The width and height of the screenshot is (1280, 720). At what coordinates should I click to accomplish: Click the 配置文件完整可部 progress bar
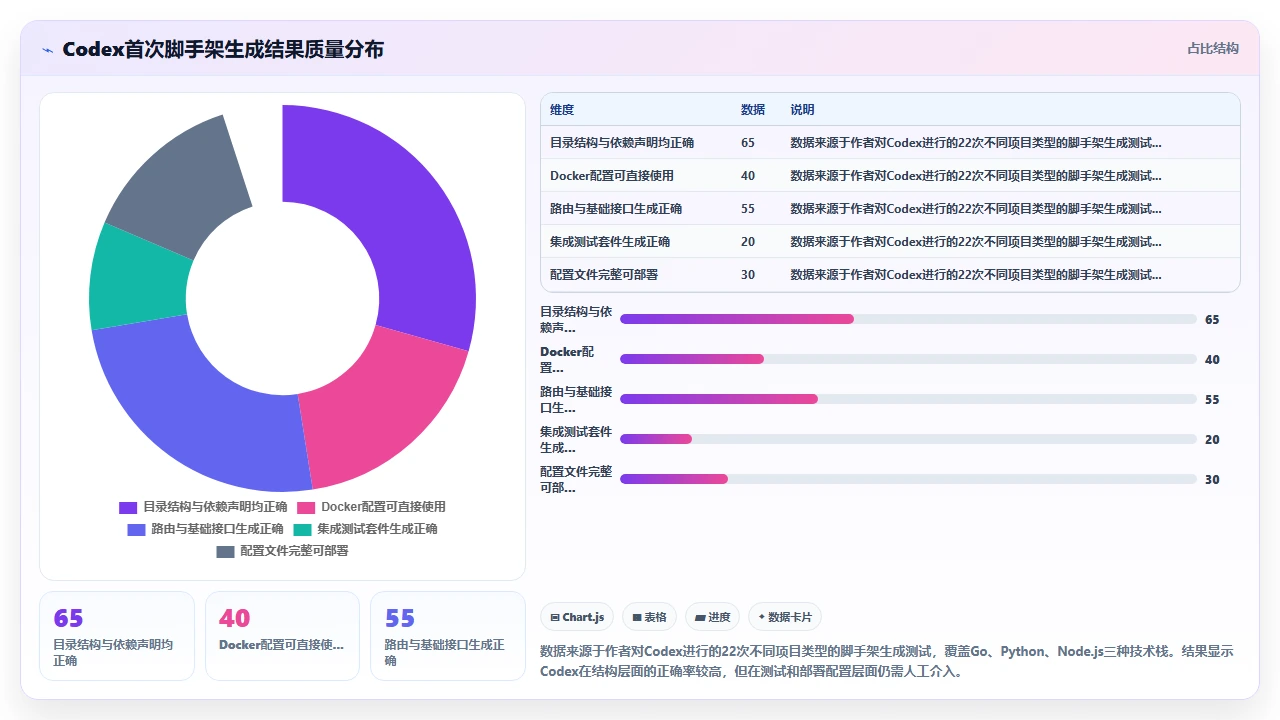(908, 479)
